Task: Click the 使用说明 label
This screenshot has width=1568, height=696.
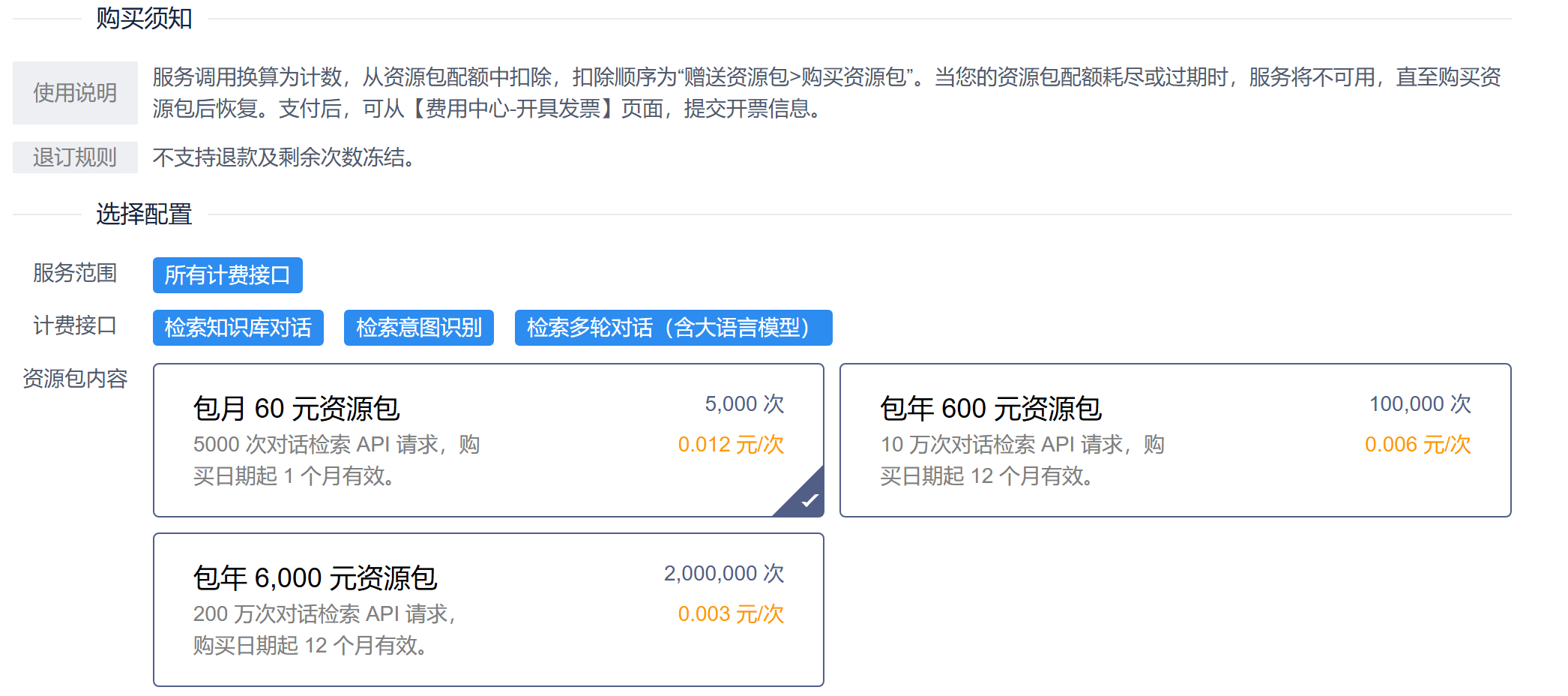Action: click(75, 93)
